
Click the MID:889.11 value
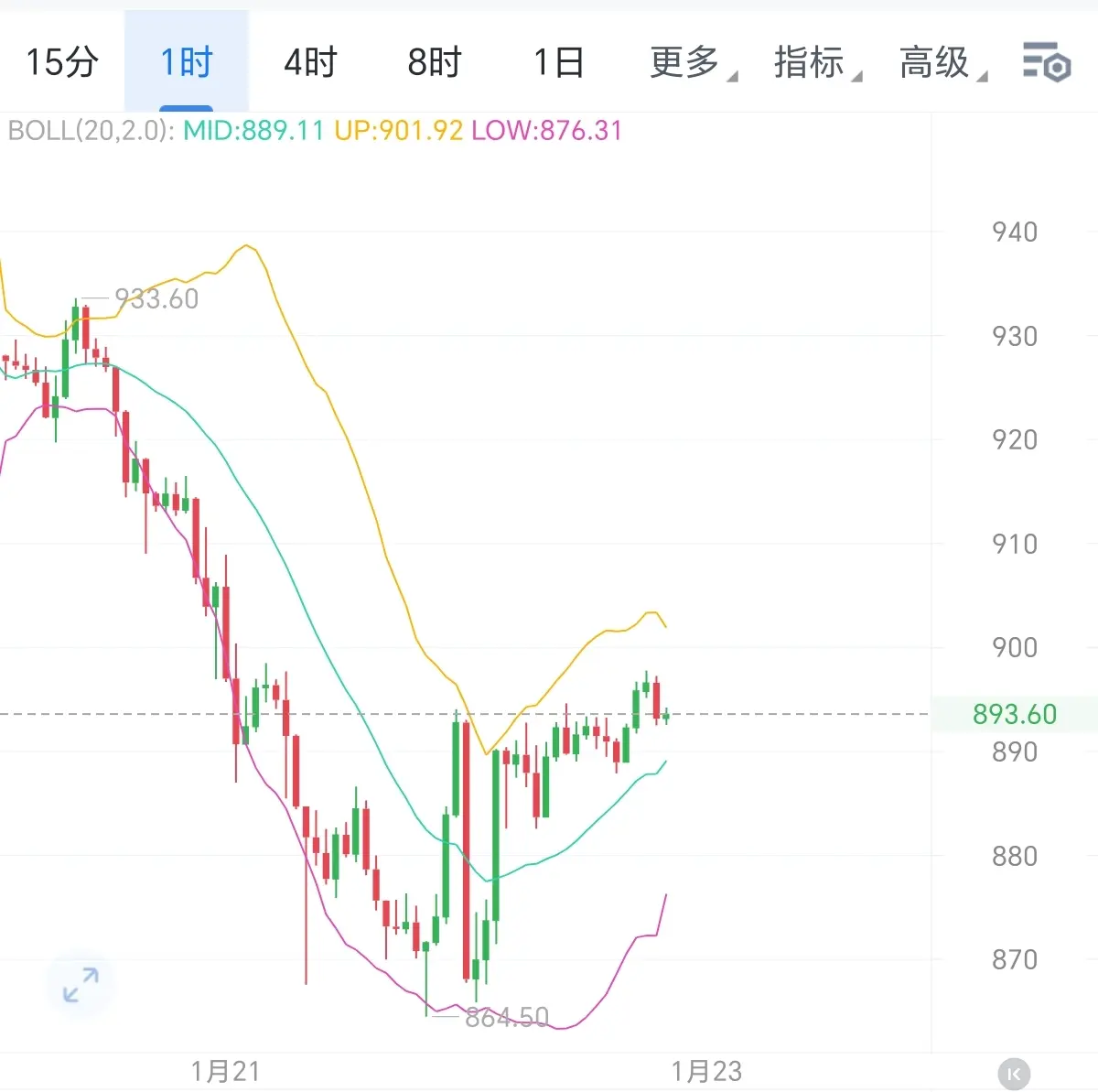253,131
